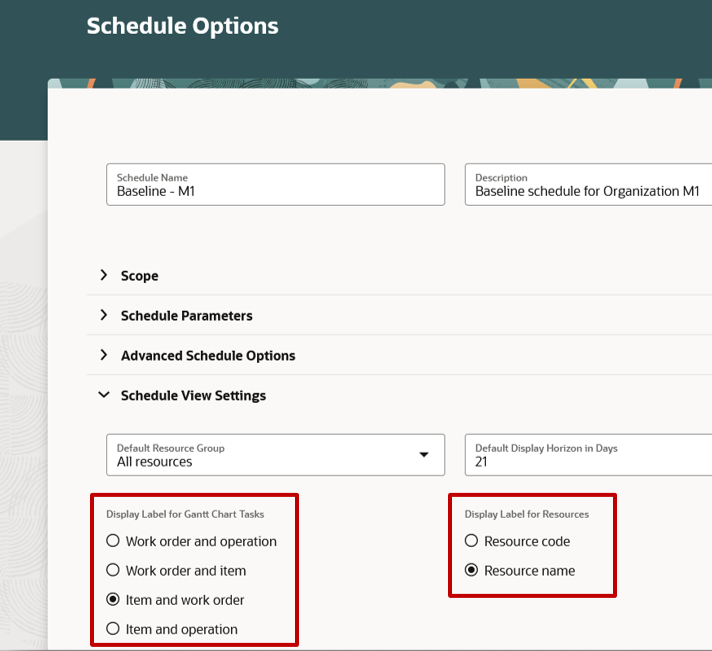Collapse the Schedule View Settings chevron
Screen dimensions: 712x651
(x=104, y=395)
